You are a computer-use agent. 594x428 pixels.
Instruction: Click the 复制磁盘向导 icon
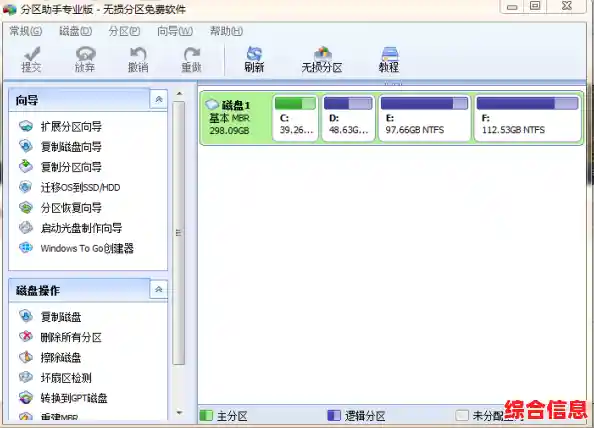(26, 146)
